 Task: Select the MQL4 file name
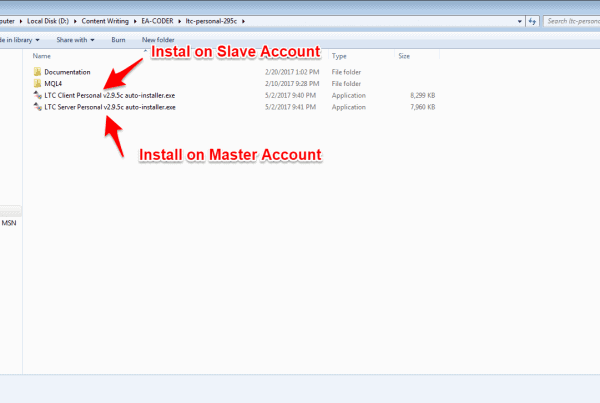pos(53,83)
